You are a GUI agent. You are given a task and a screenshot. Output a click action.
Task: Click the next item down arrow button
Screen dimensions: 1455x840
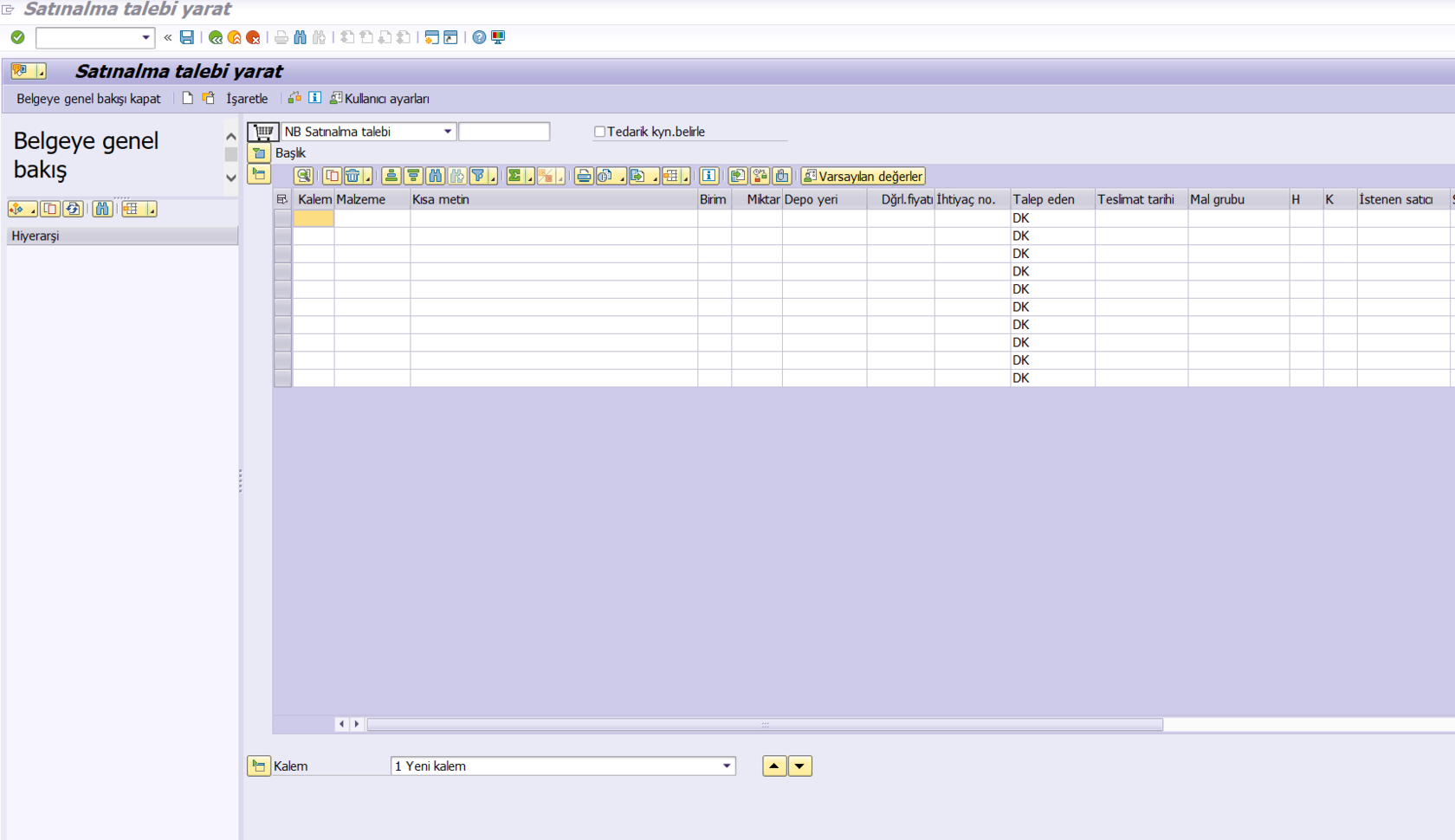point(800,766)
